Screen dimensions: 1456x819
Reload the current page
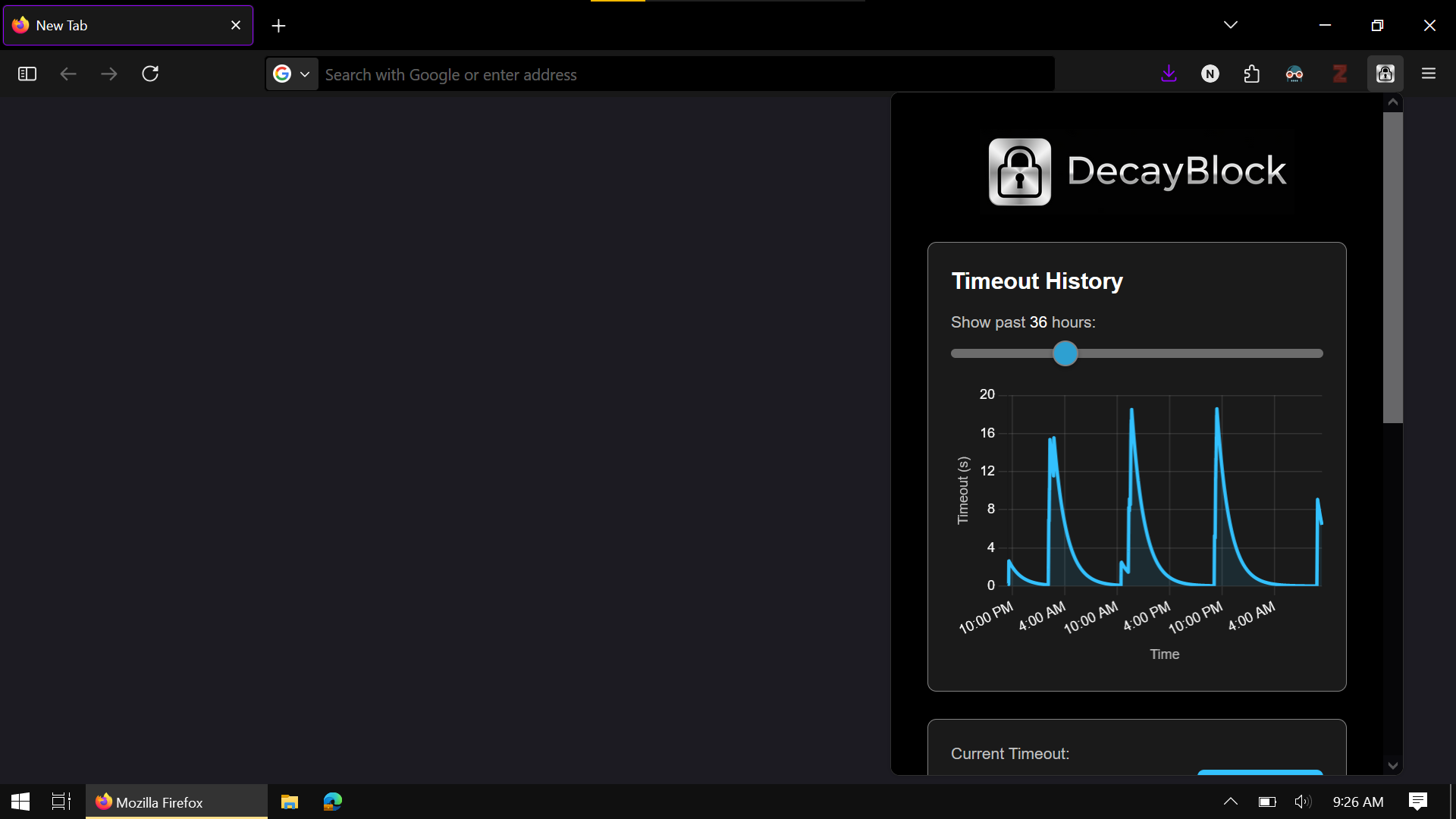[150, 74]
